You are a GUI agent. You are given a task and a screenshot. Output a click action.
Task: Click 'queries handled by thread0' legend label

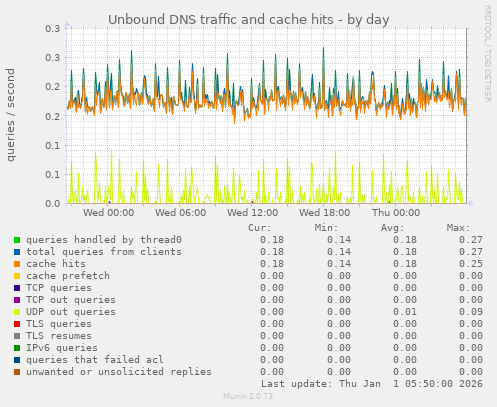(x=104, y=240)
